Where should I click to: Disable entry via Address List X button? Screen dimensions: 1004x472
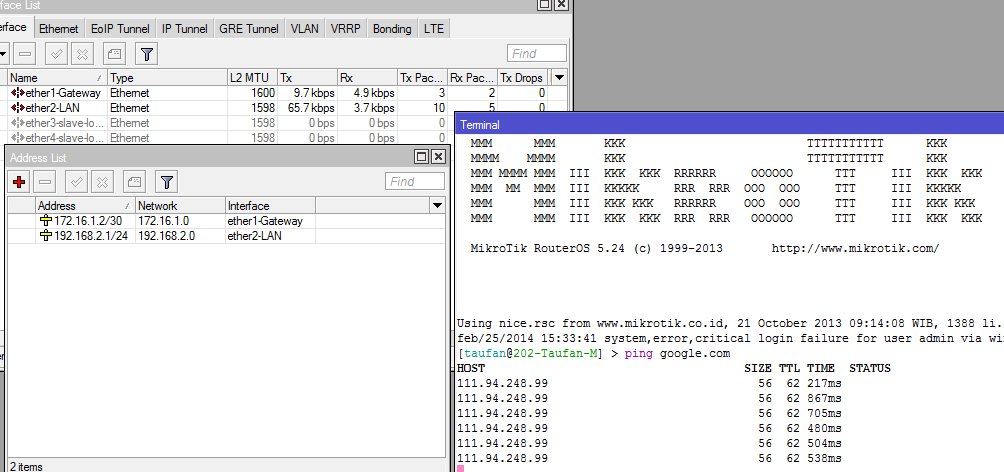point(102,183)
